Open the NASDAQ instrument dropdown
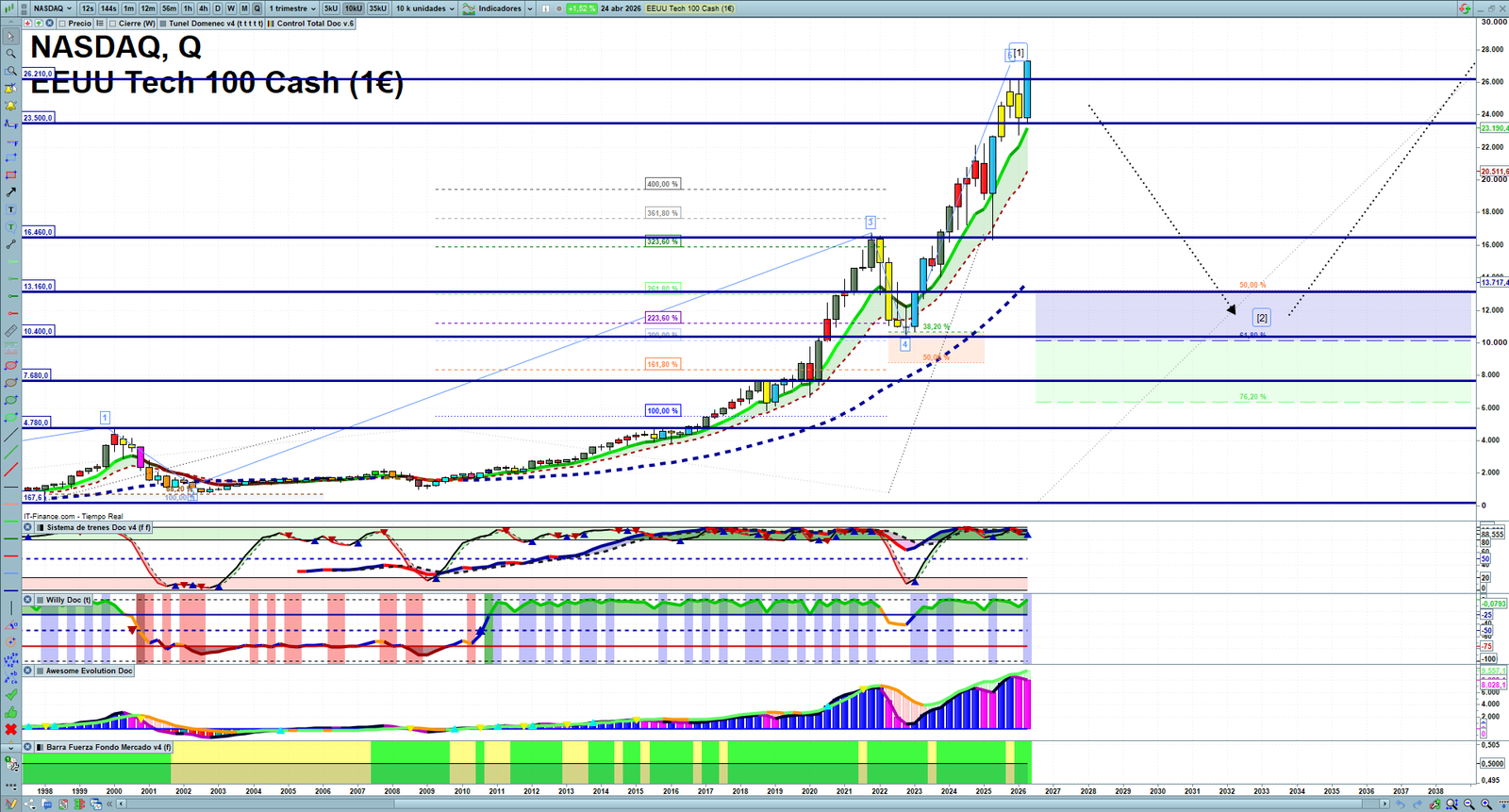This screenshot has height=812, width=1509. (53, 8)
